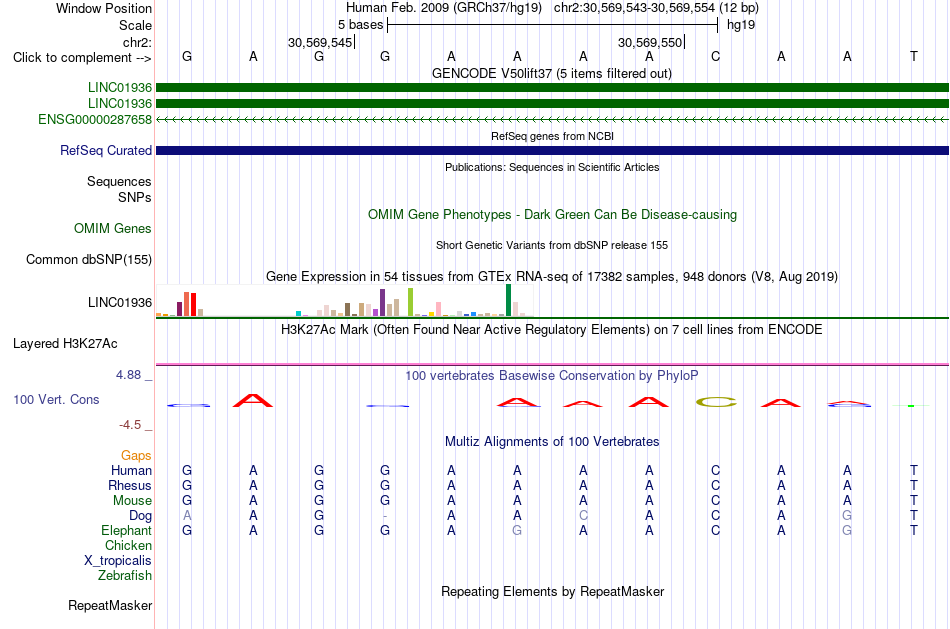Click the Elephant species label
This screenshot has width=950, height=629.
(126, 530)
